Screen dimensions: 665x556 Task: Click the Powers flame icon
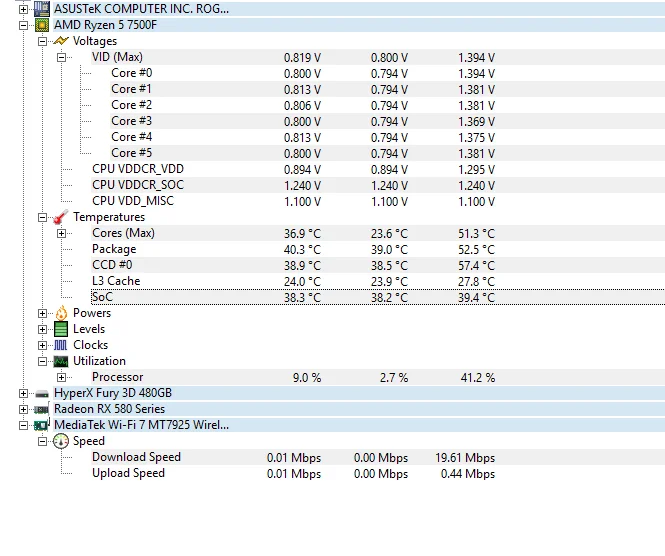tap(61, 313)
